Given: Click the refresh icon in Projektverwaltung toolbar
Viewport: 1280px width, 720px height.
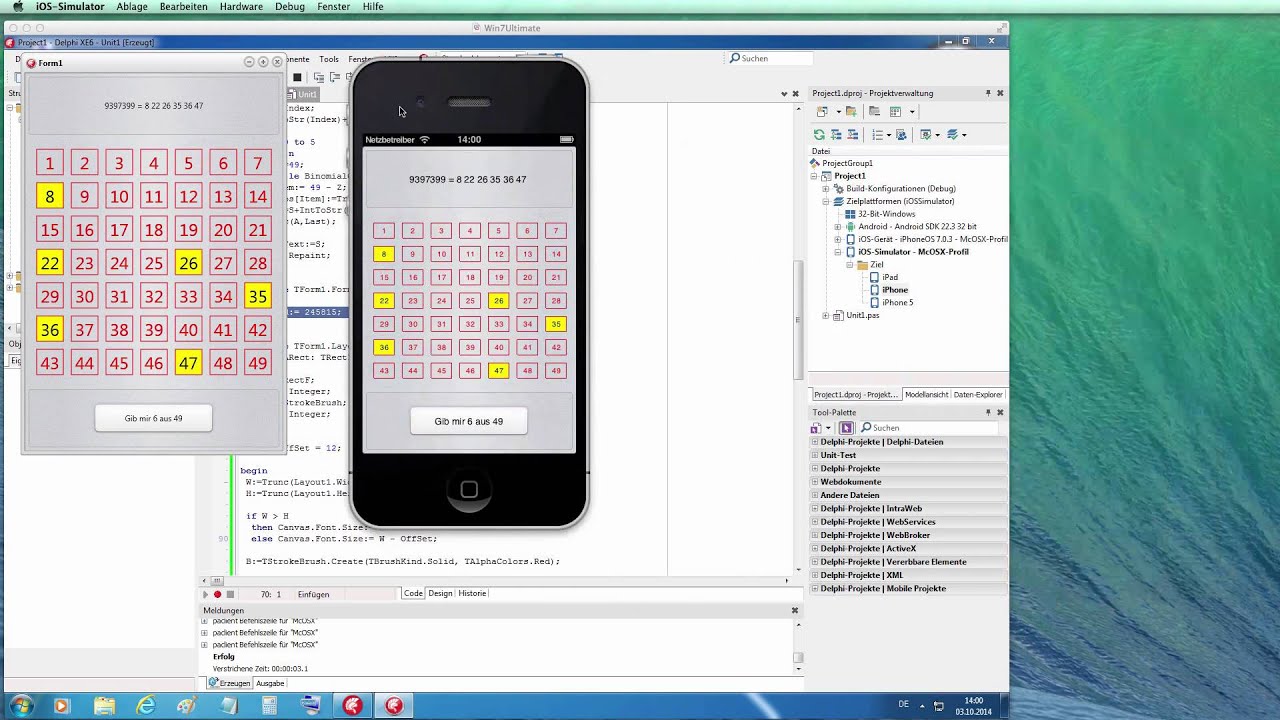Looking at the screenshot, I should click(820, 134).
